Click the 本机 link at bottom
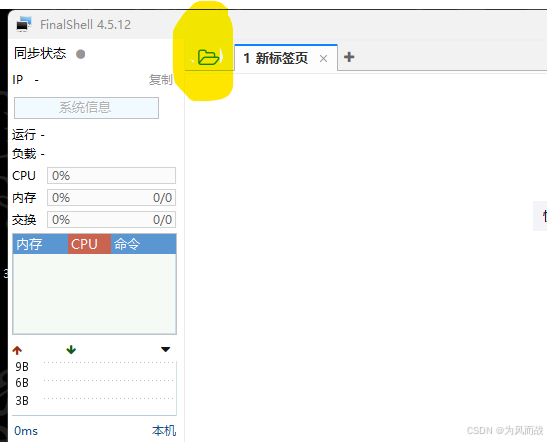Image resolution: width=547 pixels, height=442 pixels. coord(164,431)
